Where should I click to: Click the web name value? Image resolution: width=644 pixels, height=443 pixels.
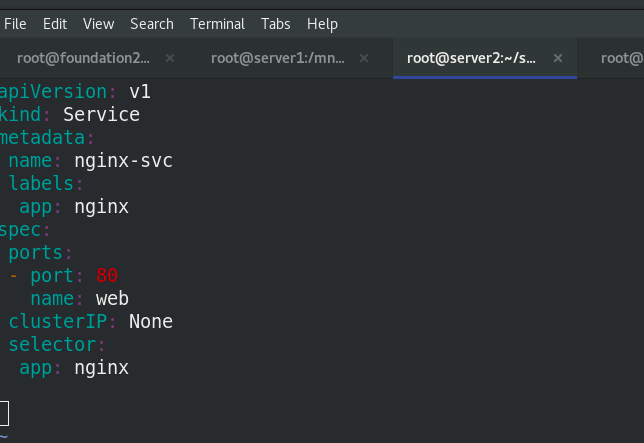point(113,298)
